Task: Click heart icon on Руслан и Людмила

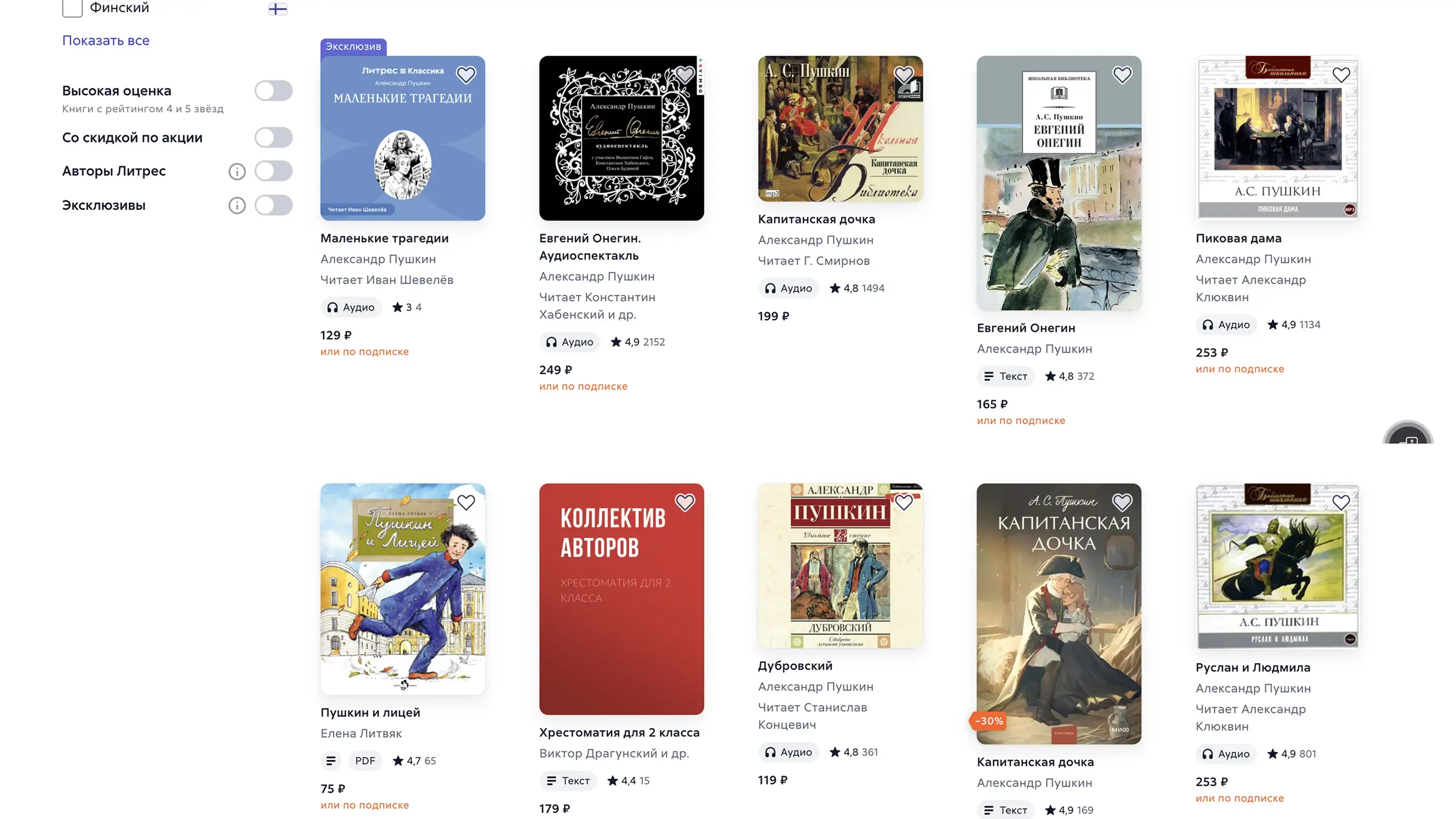Action: click(x=1341, y=503)
